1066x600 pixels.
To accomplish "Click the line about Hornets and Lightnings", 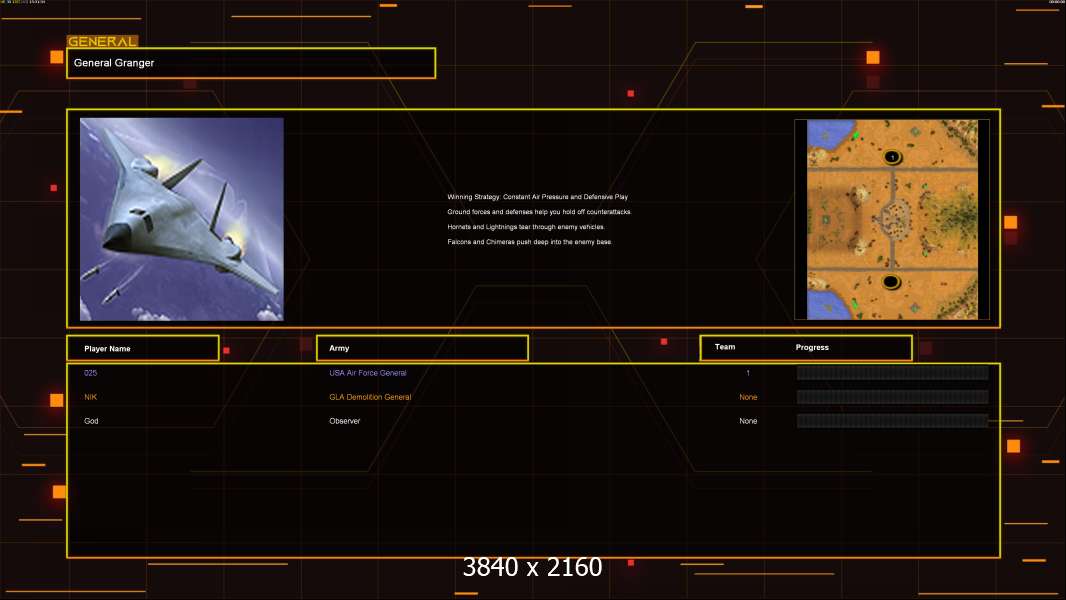I will [x=526, y=227].
